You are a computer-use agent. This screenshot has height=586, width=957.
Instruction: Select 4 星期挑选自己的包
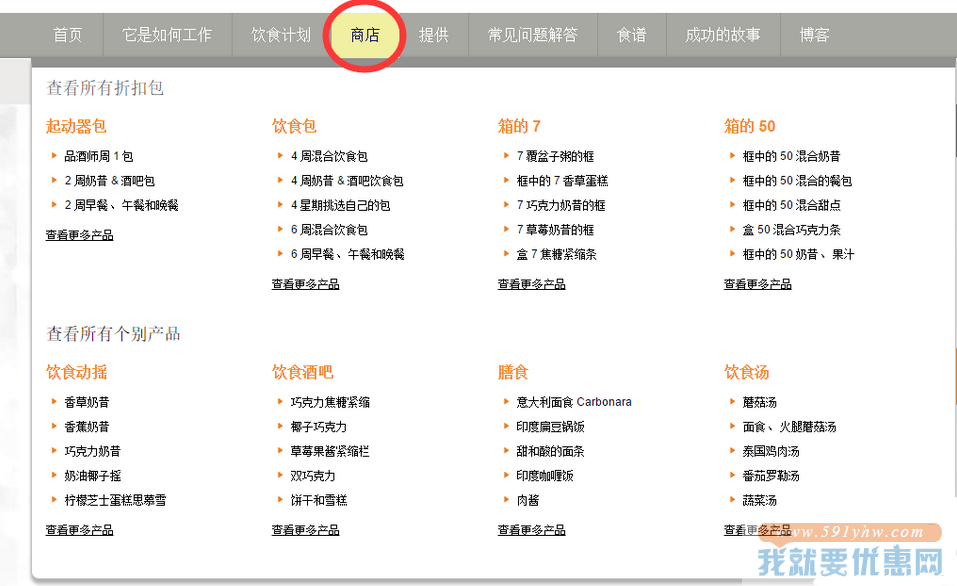[x=340, y=205]
